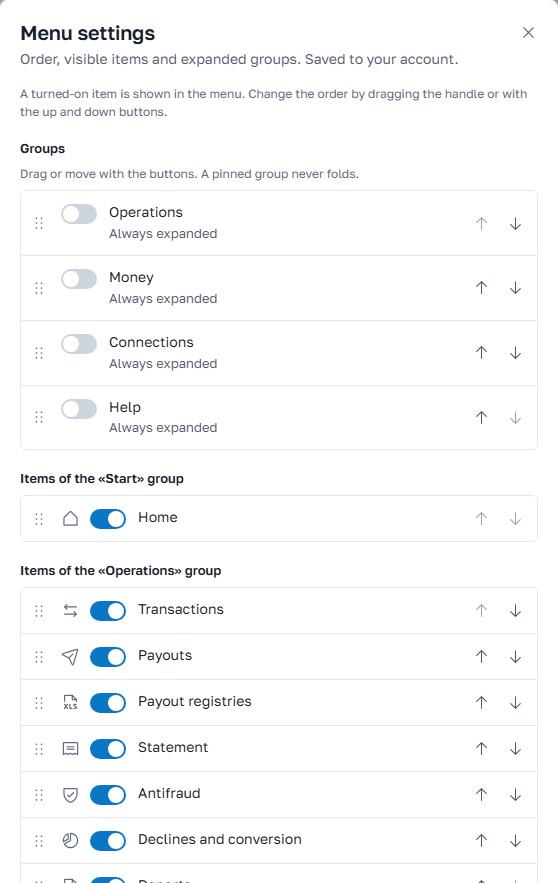Image resolution: width=558 pixels, height=883 pixels.
Task: Turn off the Statement menu item
Action: 108,748
